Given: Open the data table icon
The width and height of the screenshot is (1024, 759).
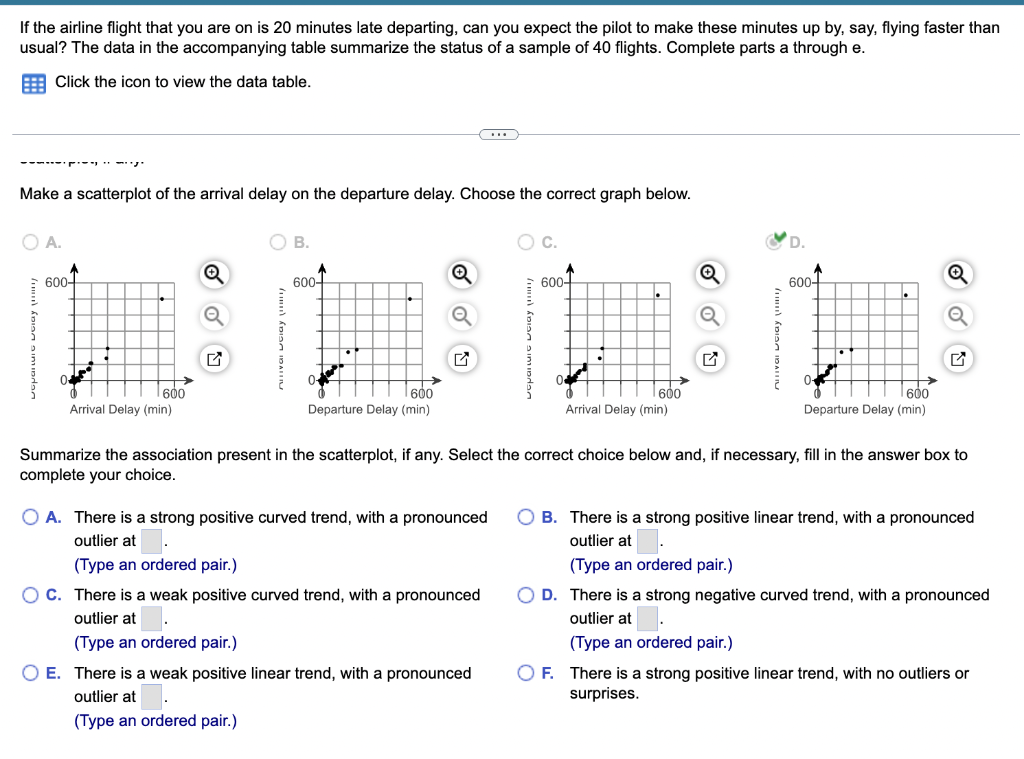Looking at the screenshot, I should point(32,82).
